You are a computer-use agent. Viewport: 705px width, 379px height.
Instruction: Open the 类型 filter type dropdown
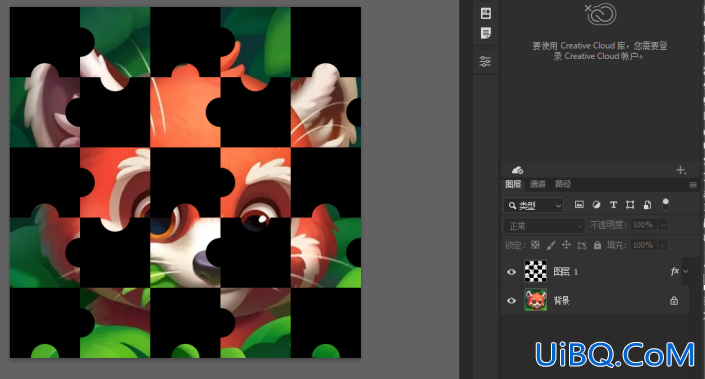coord(534,205)
